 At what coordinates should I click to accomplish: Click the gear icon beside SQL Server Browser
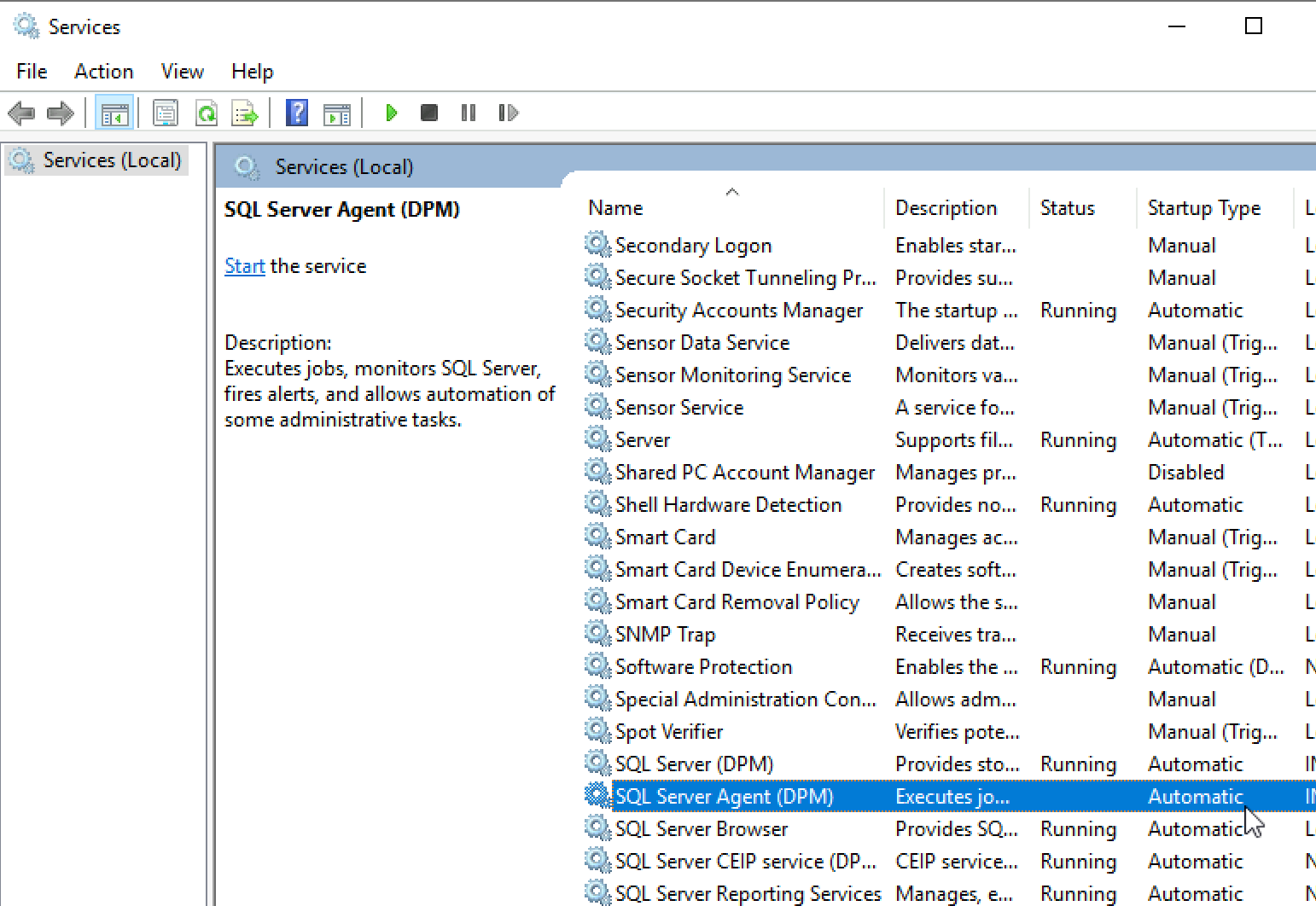pyautogui.click(x=597, y=828)
